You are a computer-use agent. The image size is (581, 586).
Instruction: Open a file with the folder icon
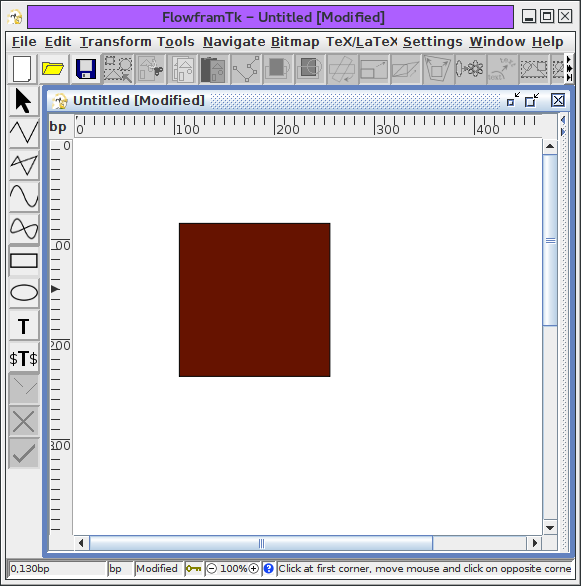(53, 69)
